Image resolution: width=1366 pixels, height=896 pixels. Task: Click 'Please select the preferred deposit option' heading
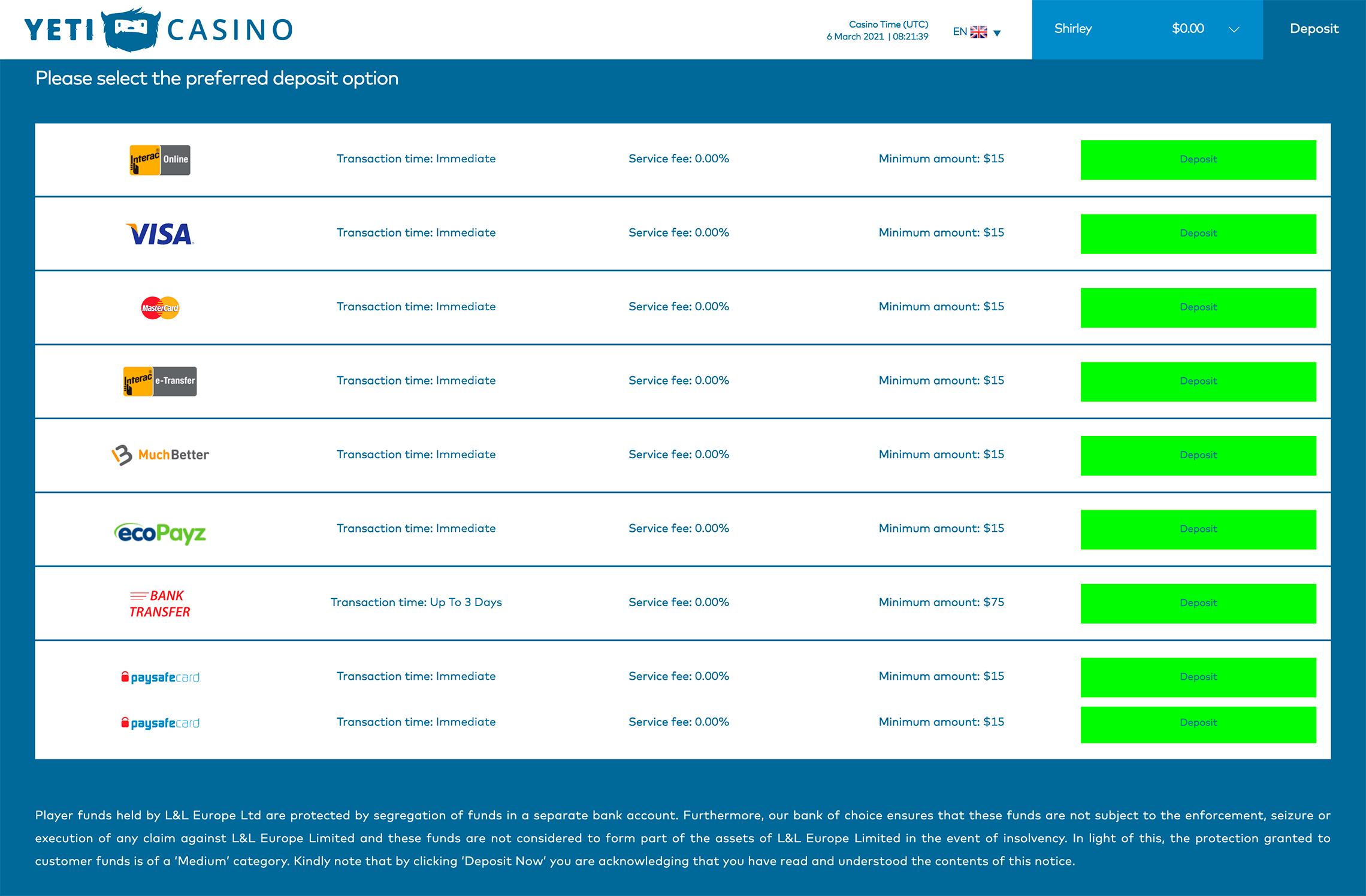click(x=217, y=78)
